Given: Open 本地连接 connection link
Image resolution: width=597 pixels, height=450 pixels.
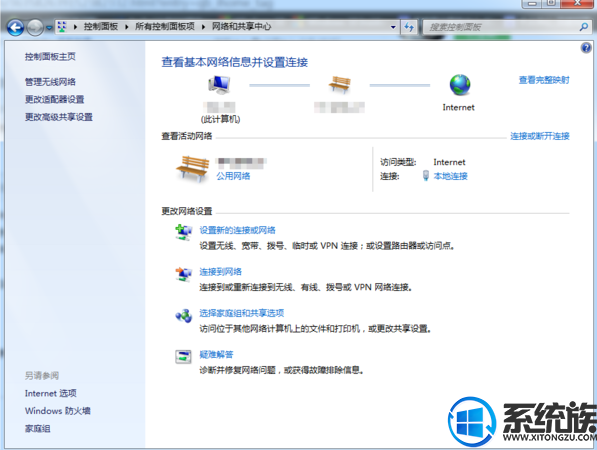Looking at the screenshot, I should pyautogui.click(x=450, y=176).
